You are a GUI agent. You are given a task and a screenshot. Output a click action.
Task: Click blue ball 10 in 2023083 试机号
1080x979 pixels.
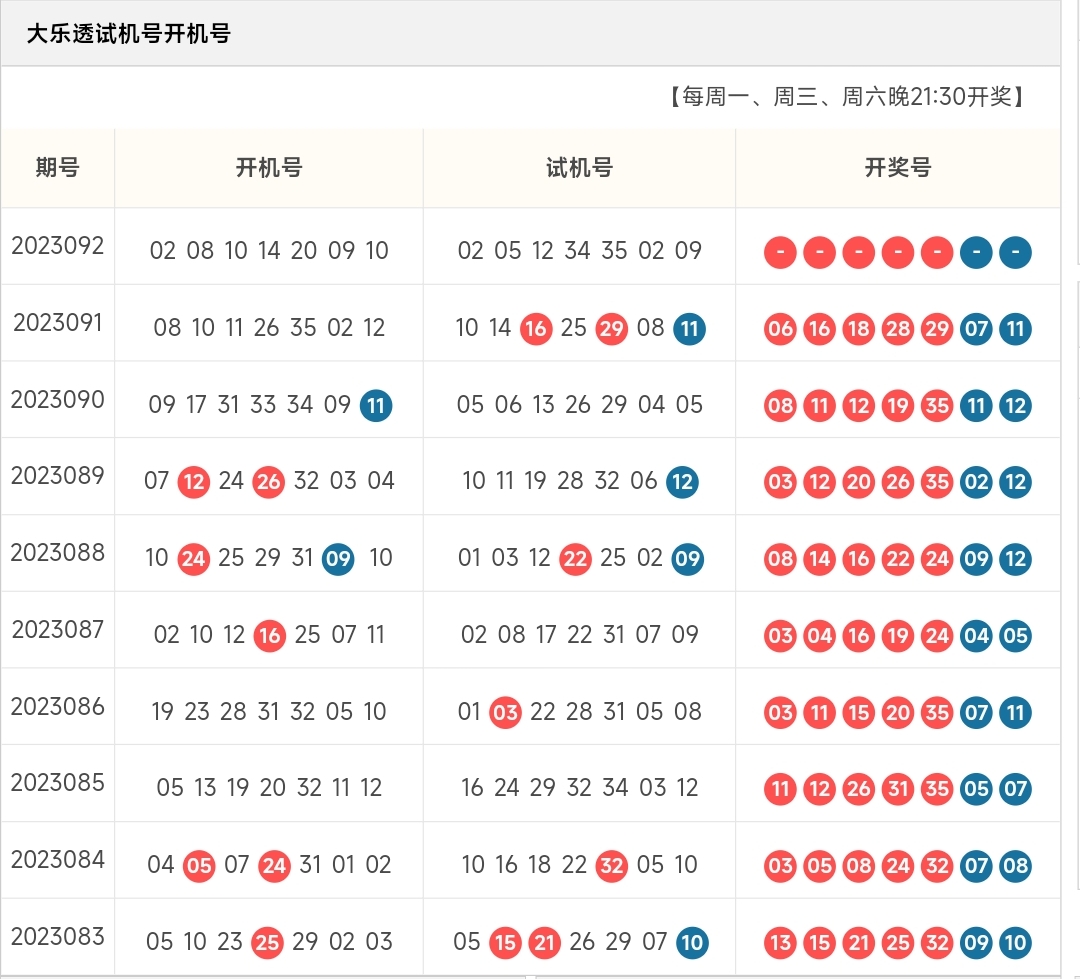692,943
